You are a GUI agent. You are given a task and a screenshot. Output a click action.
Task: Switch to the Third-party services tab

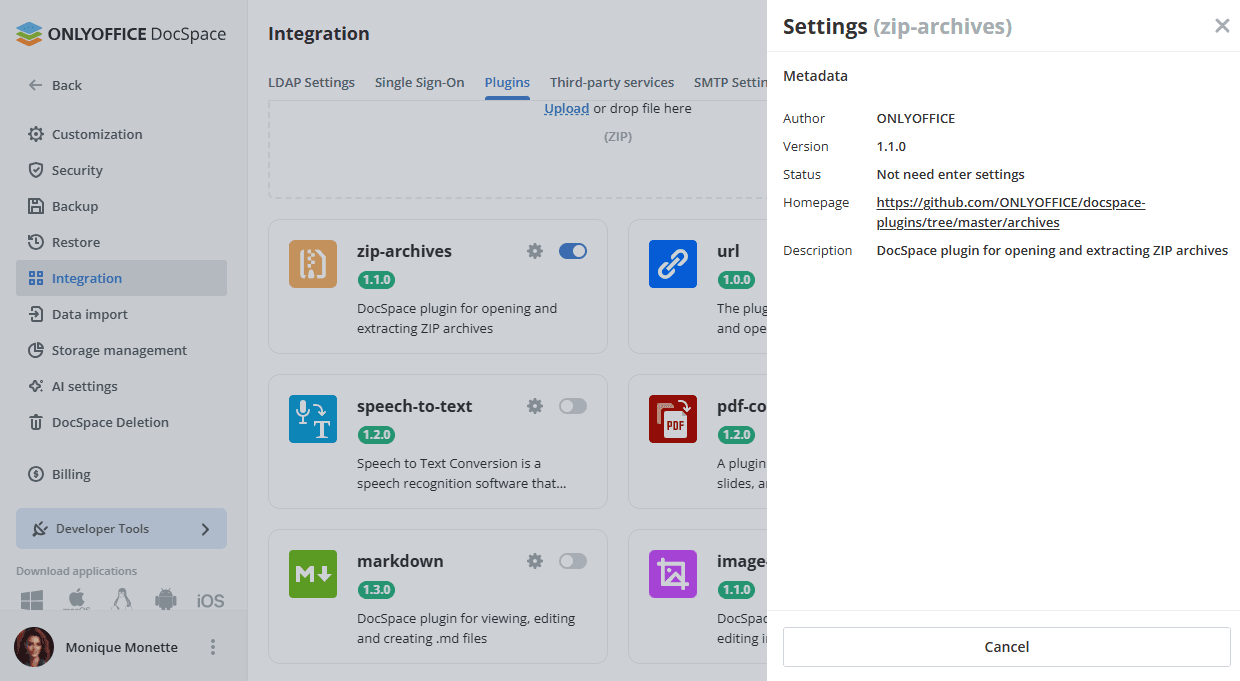click(x=612, y=82)
